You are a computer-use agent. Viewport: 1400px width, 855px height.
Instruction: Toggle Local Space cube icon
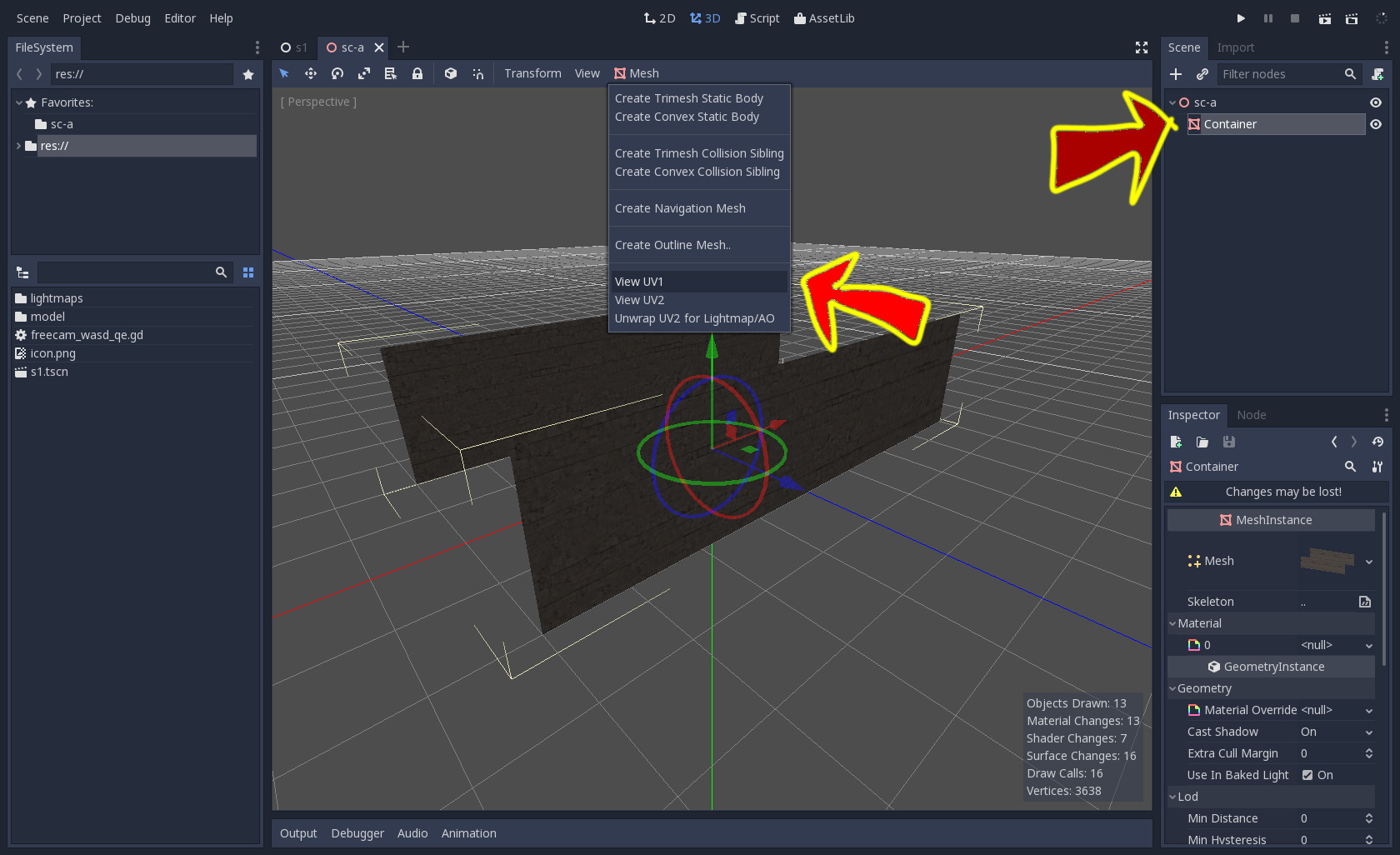tap(451, 73)
